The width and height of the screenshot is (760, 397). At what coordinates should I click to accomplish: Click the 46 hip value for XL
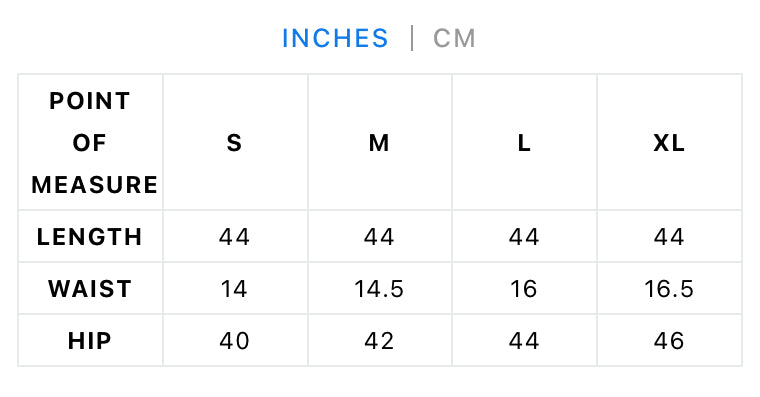669,340
